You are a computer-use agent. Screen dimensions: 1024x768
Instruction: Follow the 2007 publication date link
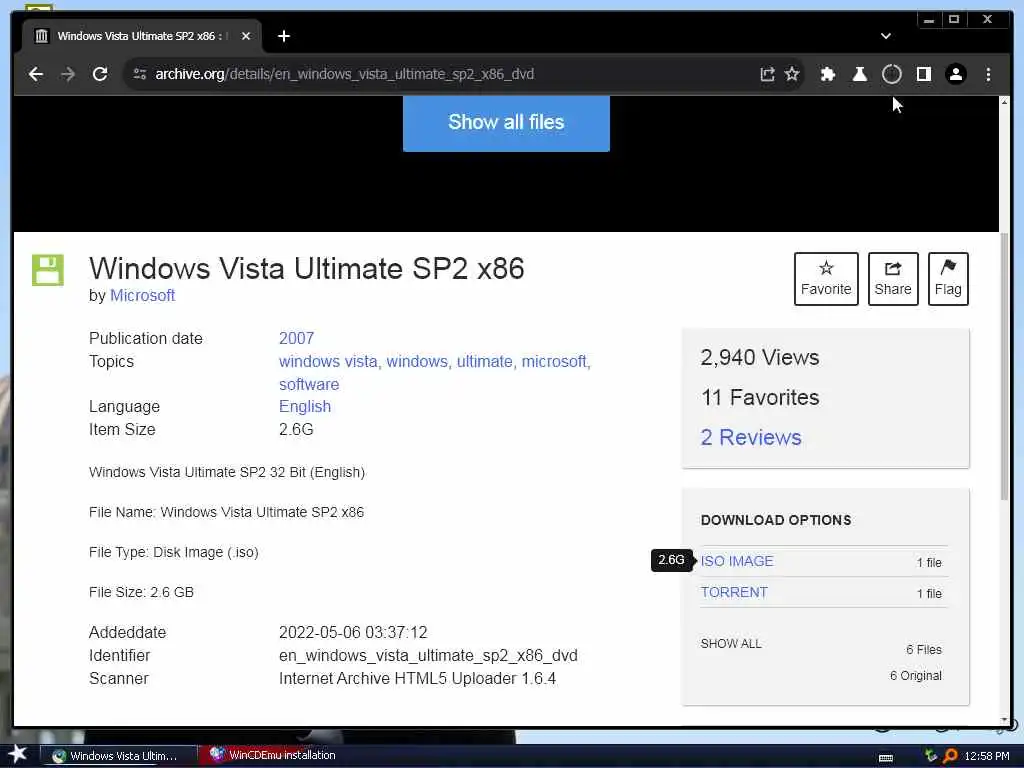click(x=296, y=338)
